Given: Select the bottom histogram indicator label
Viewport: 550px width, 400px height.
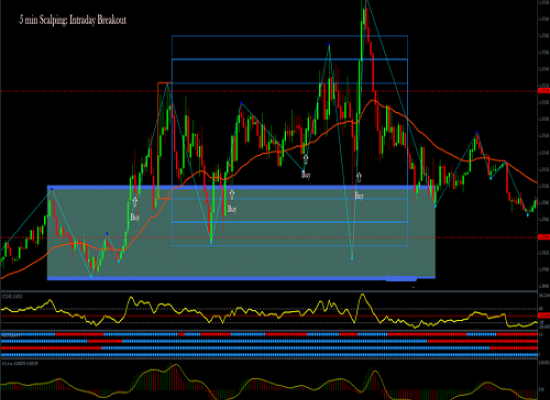Looking at the screenshot, I should coord(12,364).
